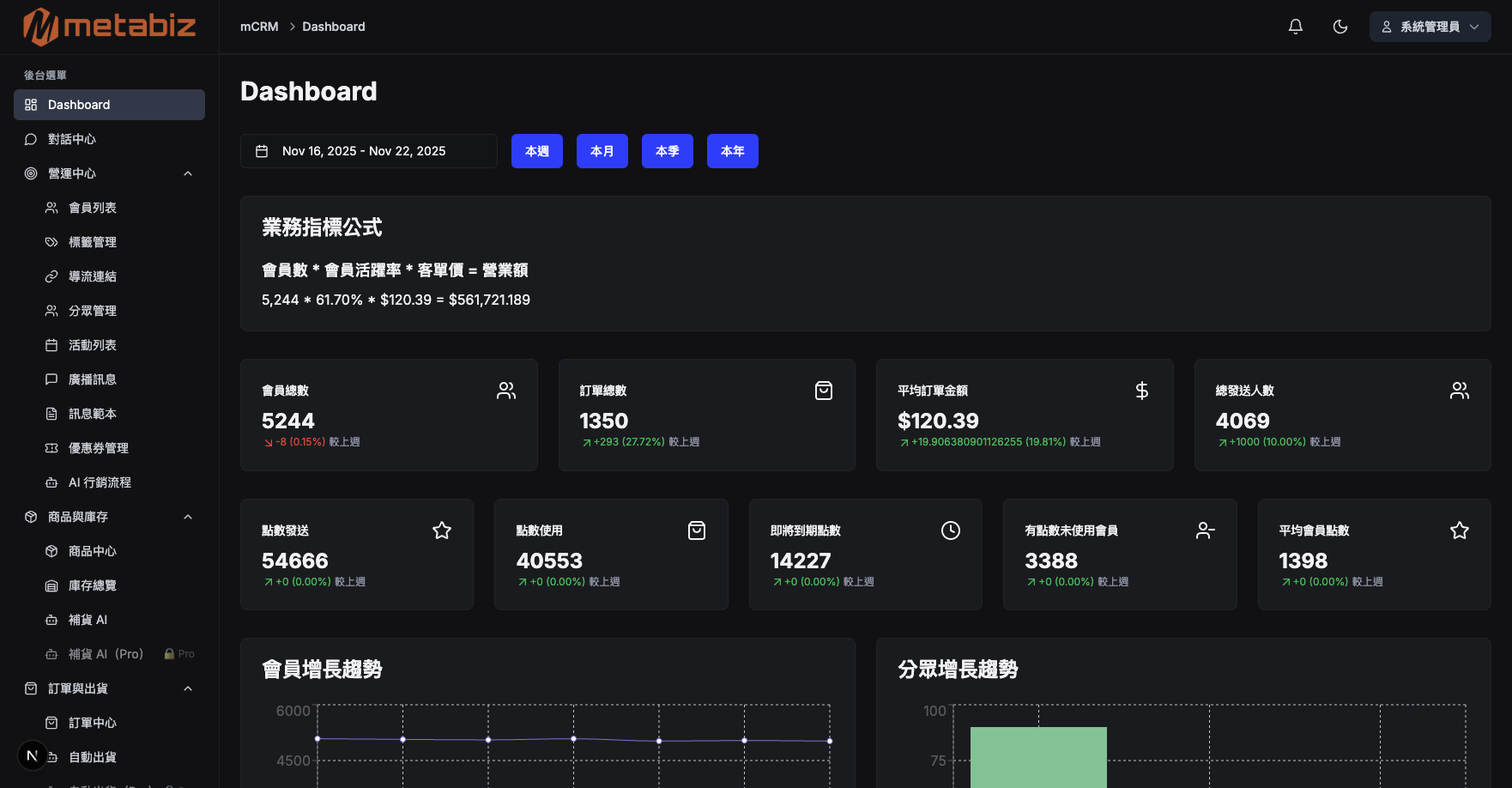Open 導流連結 via its link icon

pyautogui.click(x=51, y=276)
